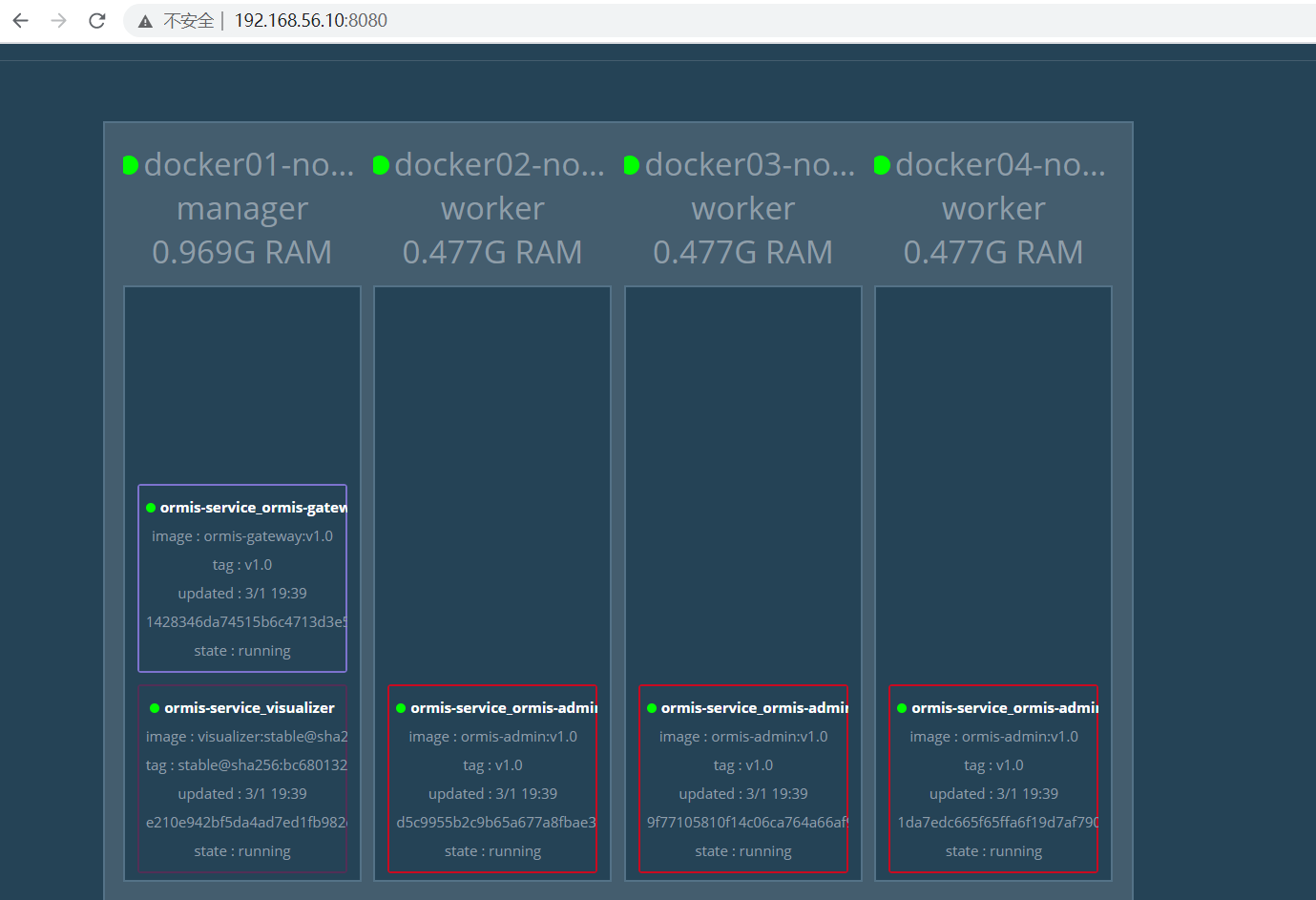1316x900 pixels.
Task: Click the green status dot on docker04 node
Action: pos(881,164)
